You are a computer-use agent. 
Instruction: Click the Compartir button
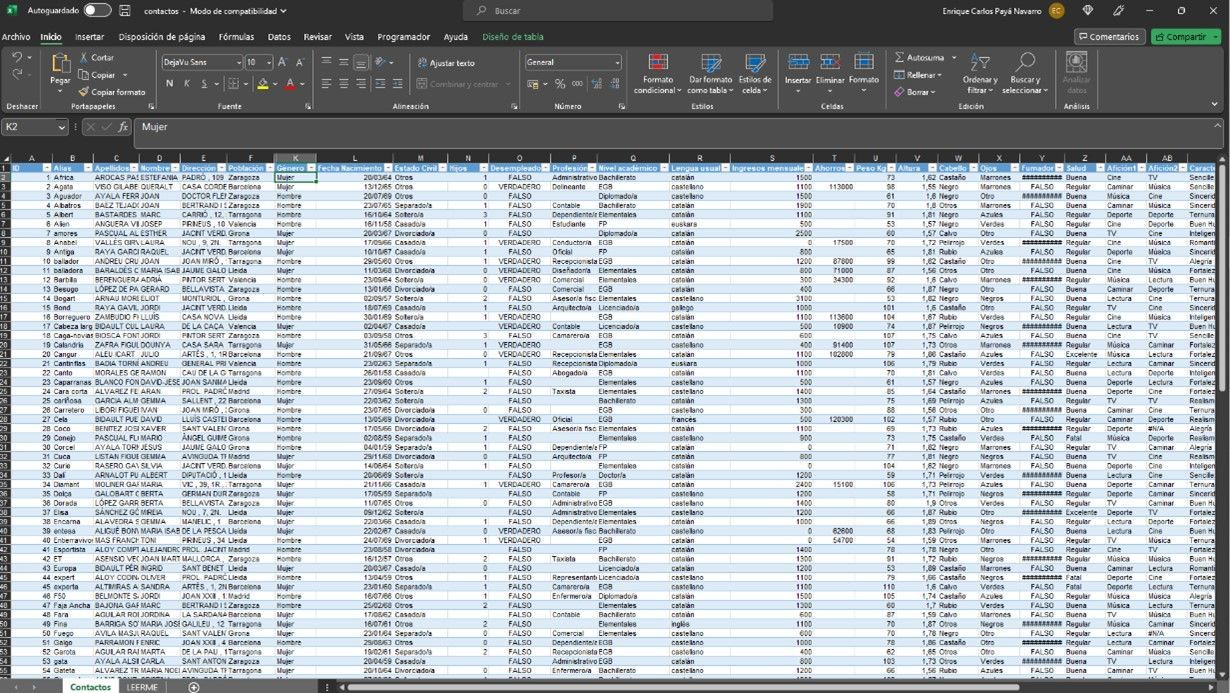[x=1186, y=37]
